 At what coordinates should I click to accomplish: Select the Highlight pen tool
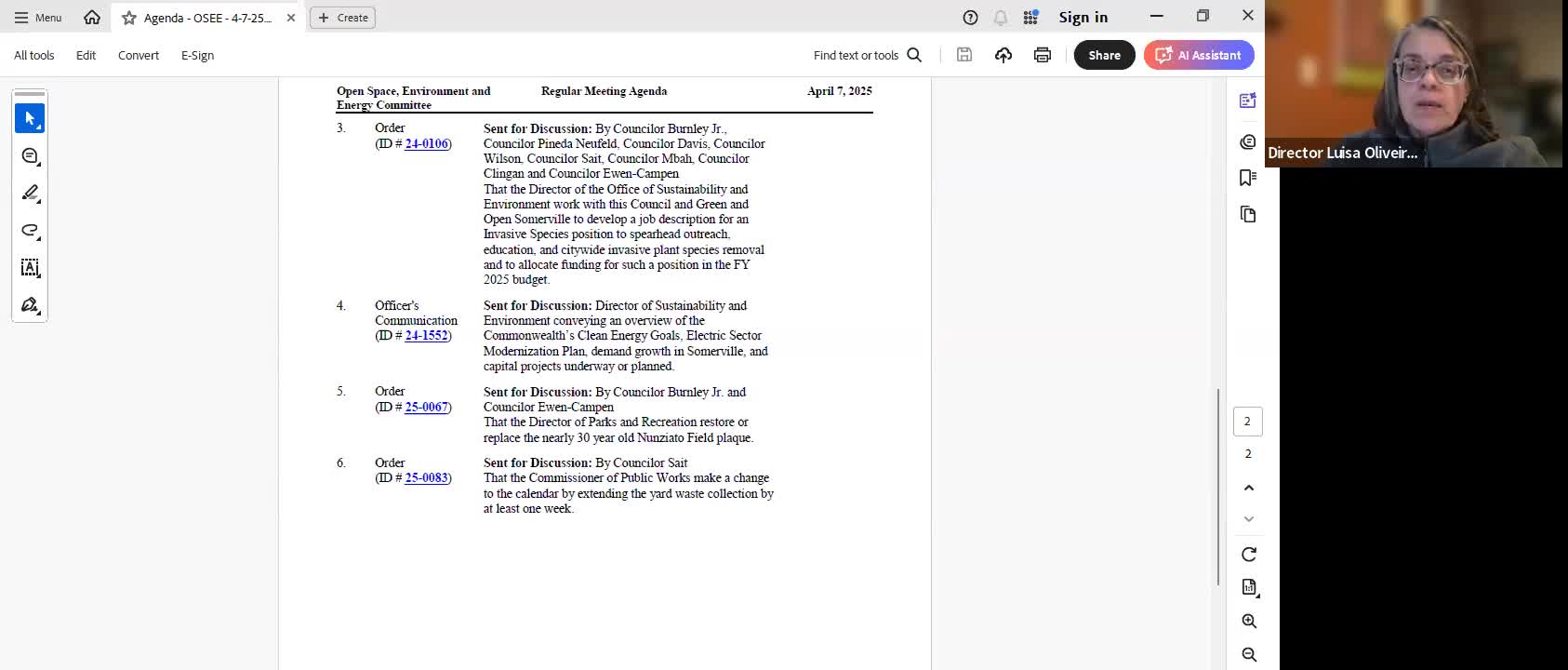click(x=30, y=193)
